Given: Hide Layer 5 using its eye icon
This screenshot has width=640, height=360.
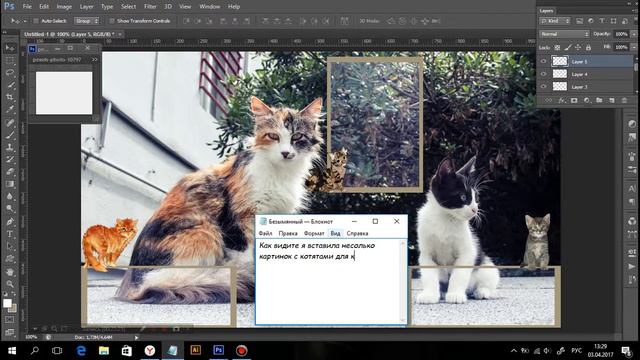Looking at the screenshot, I should pos(543,61).
